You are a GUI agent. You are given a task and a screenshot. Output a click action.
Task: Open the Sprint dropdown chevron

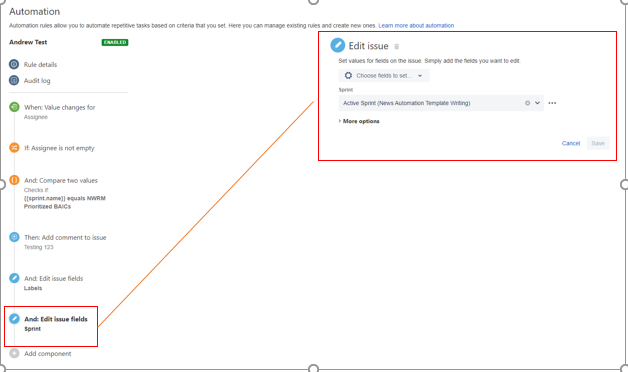coord(537,103)
